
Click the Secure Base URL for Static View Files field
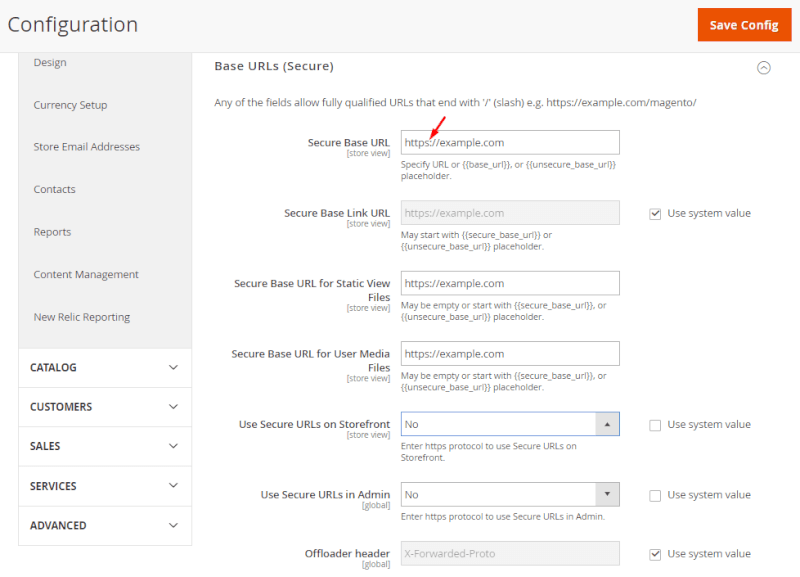(510, 283)
